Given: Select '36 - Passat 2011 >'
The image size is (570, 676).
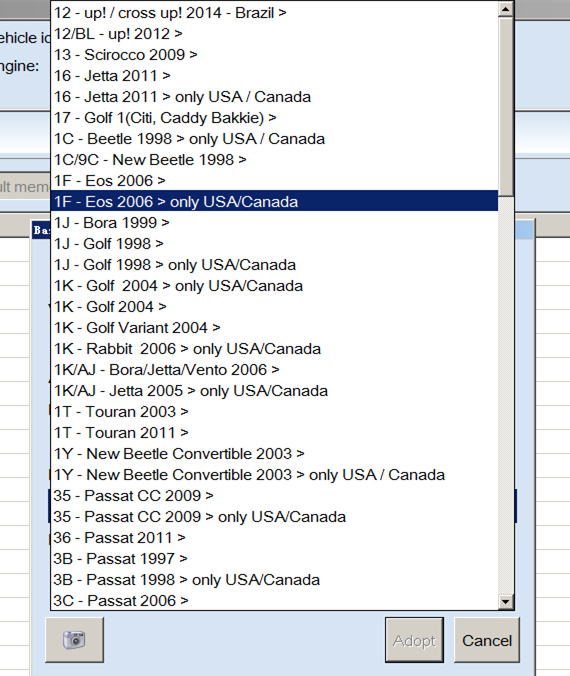Looking at the screenshot, I should click(x=274, y=538).
